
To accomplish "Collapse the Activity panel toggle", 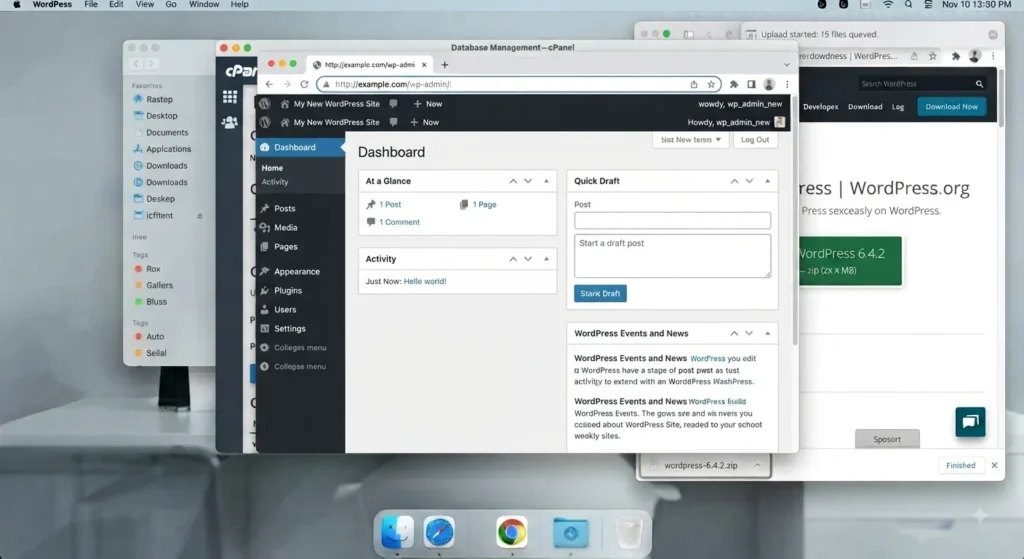I will point(547,259).
